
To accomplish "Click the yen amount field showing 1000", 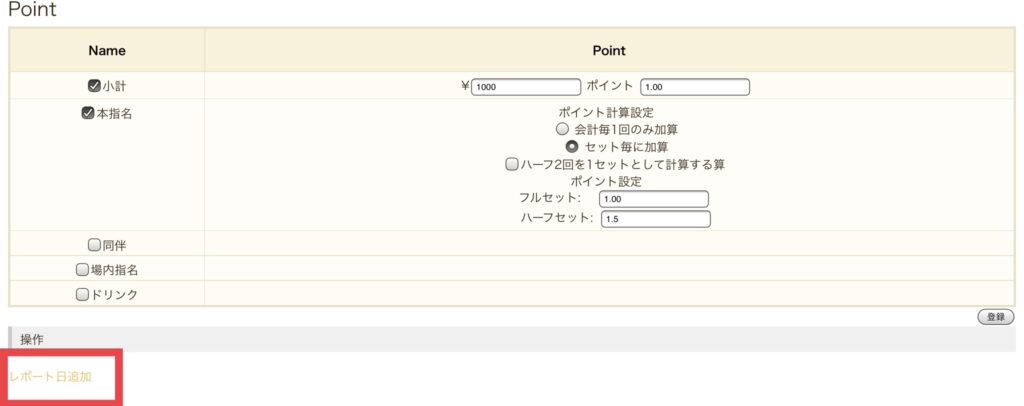I will pos(526,87).
